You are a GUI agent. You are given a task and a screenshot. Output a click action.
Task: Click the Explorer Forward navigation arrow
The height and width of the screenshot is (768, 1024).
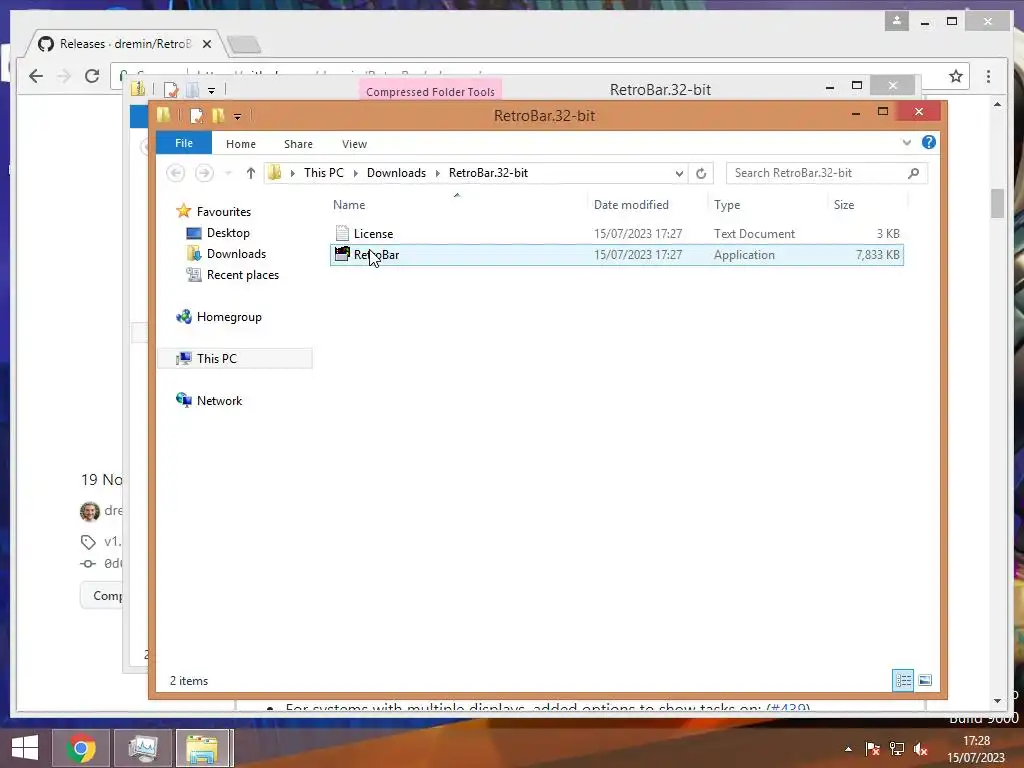point(204,173)
